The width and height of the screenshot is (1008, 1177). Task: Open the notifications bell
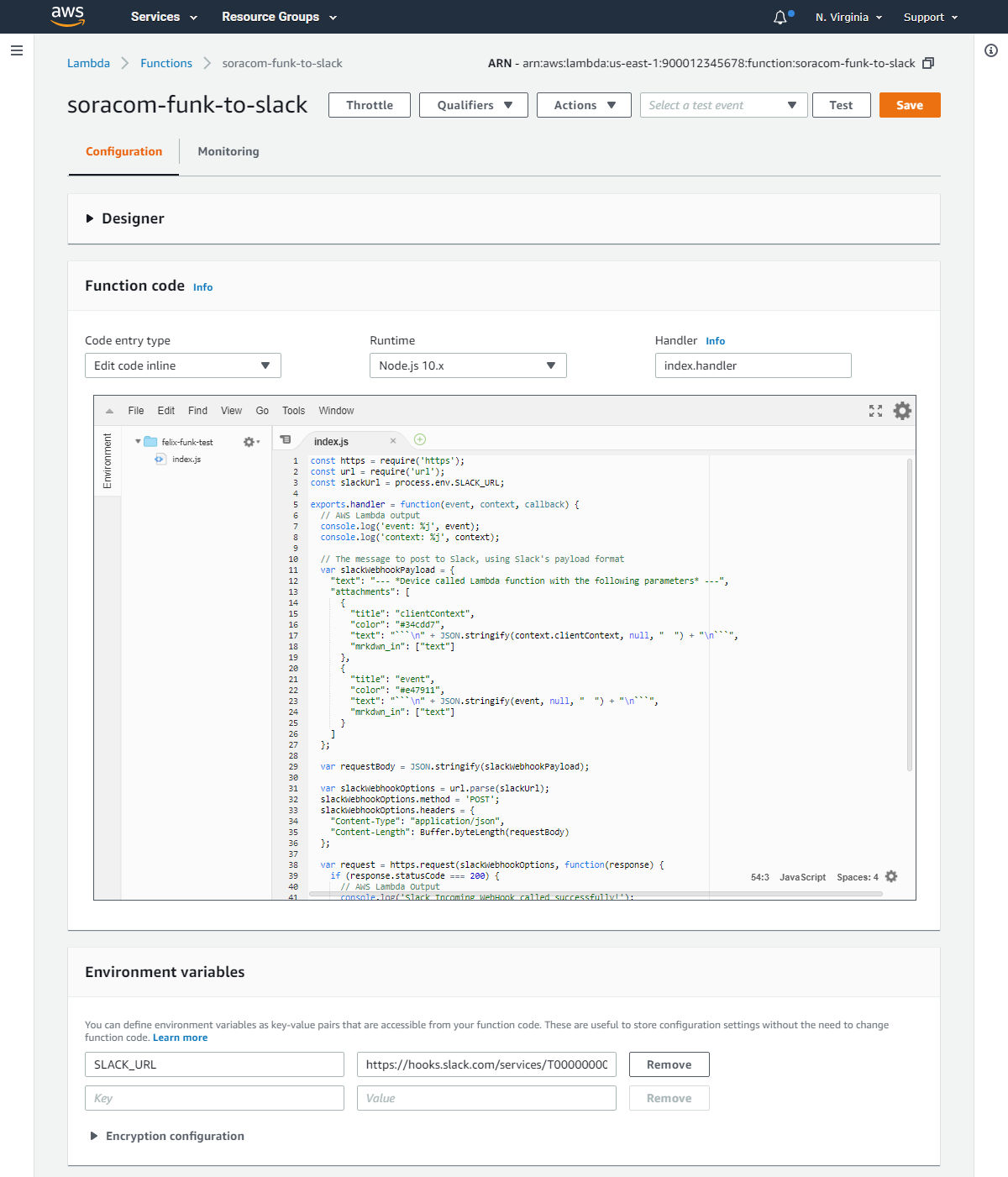pos(780,16)
